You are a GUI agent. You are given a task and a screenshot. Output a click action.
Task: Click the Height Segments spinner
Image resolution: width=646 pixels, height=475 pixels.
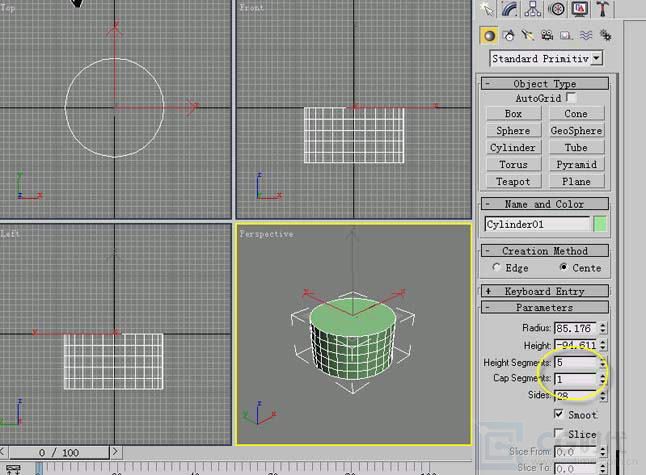[x=603, y=363]
